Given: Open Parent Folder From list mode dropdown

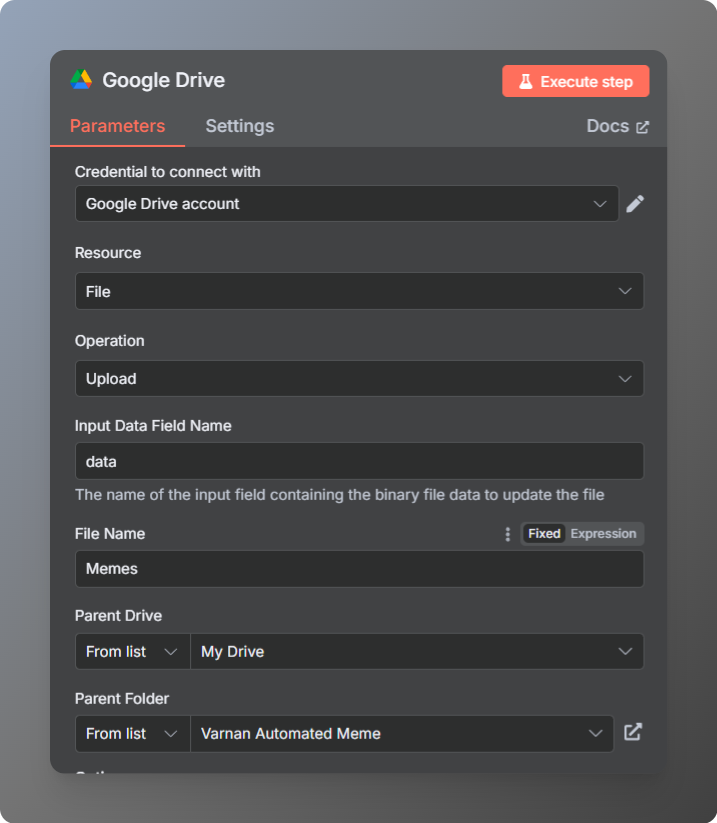Looking at the screenshot, I should (133, 734).
